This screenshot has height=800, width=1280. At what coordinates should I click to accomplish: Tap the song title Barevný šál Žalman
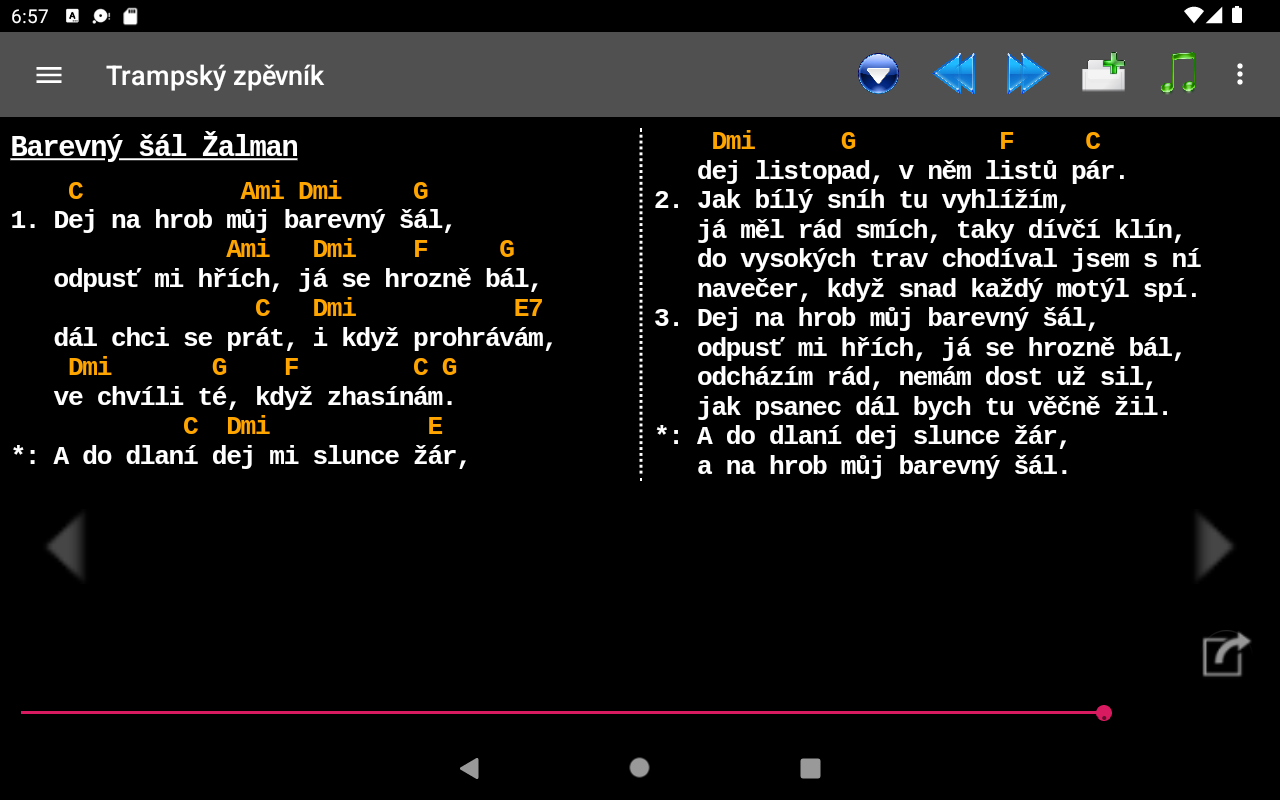pyautogui.click(x=154, y=147)
